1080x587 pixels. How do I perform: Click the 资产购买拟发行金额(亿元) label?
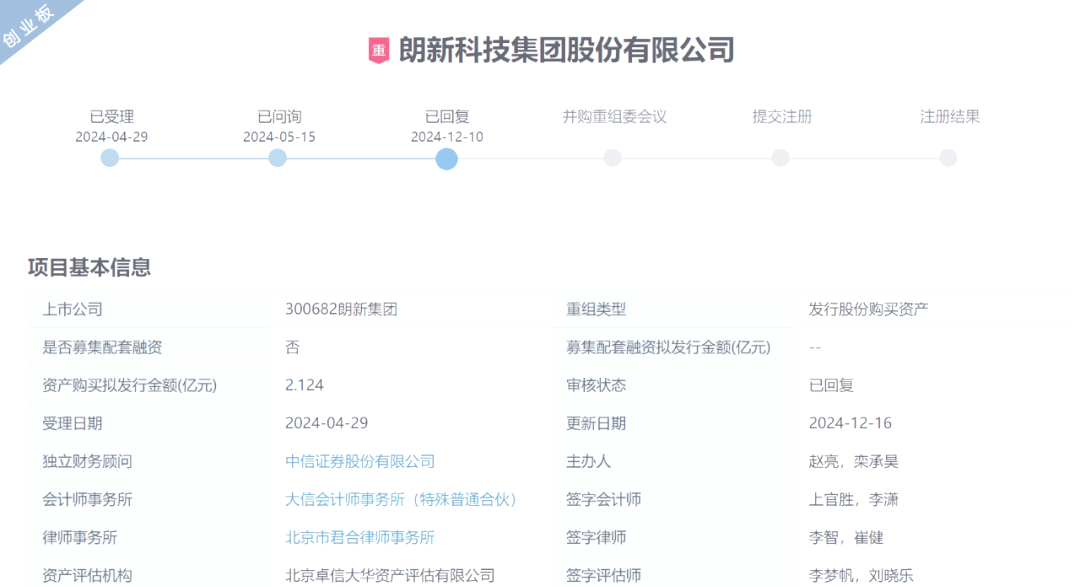click(129, 385)
